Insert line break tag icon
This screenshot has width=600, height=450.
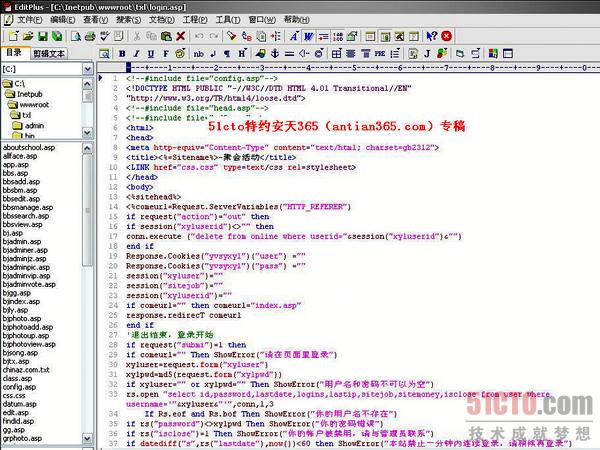click(x=213, y=54)
